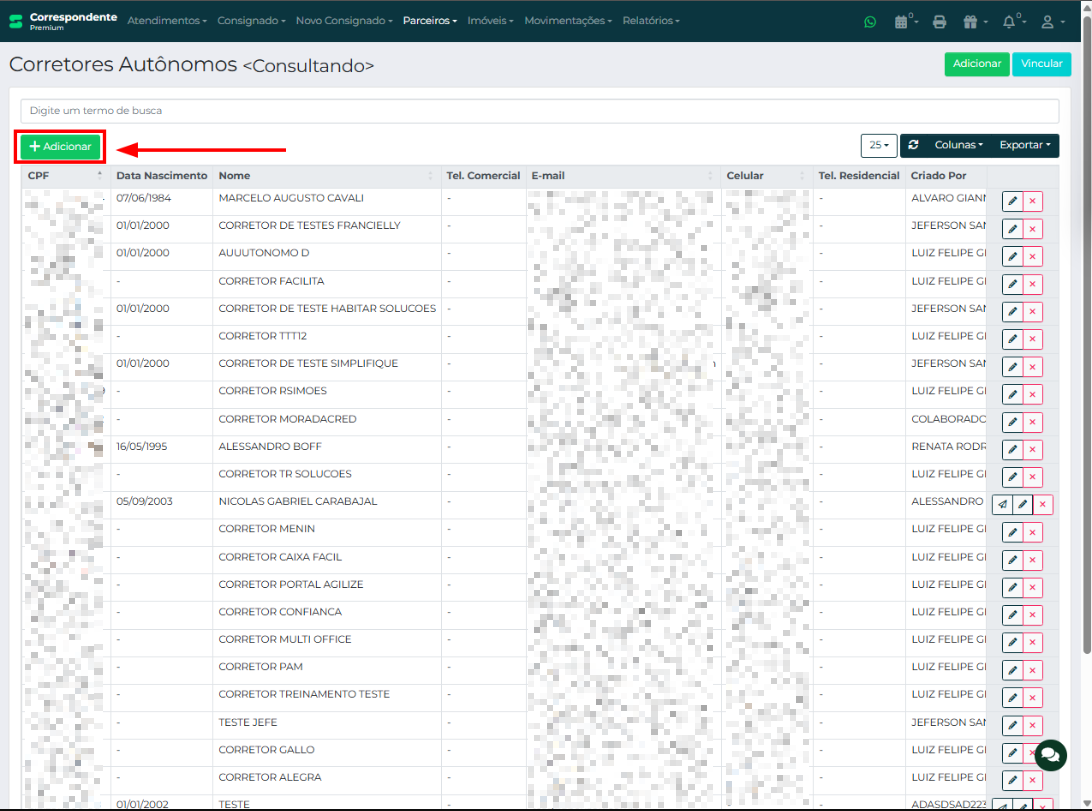Click send icon for NICOLAS GABRIEL CARABAJAL
1092x811 pixels.
tap(1002, 505)
